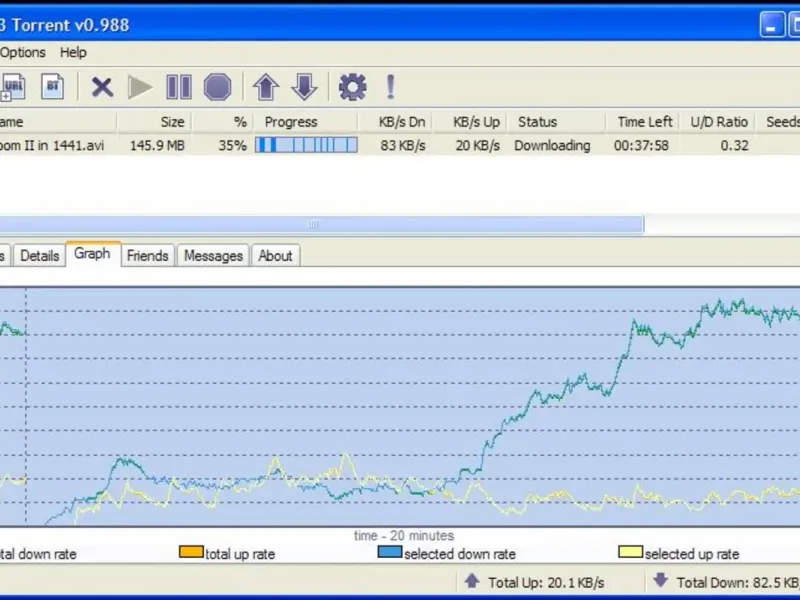
Task: Click the 'selected down rate' legend label
Action: (x=460, y=554)
